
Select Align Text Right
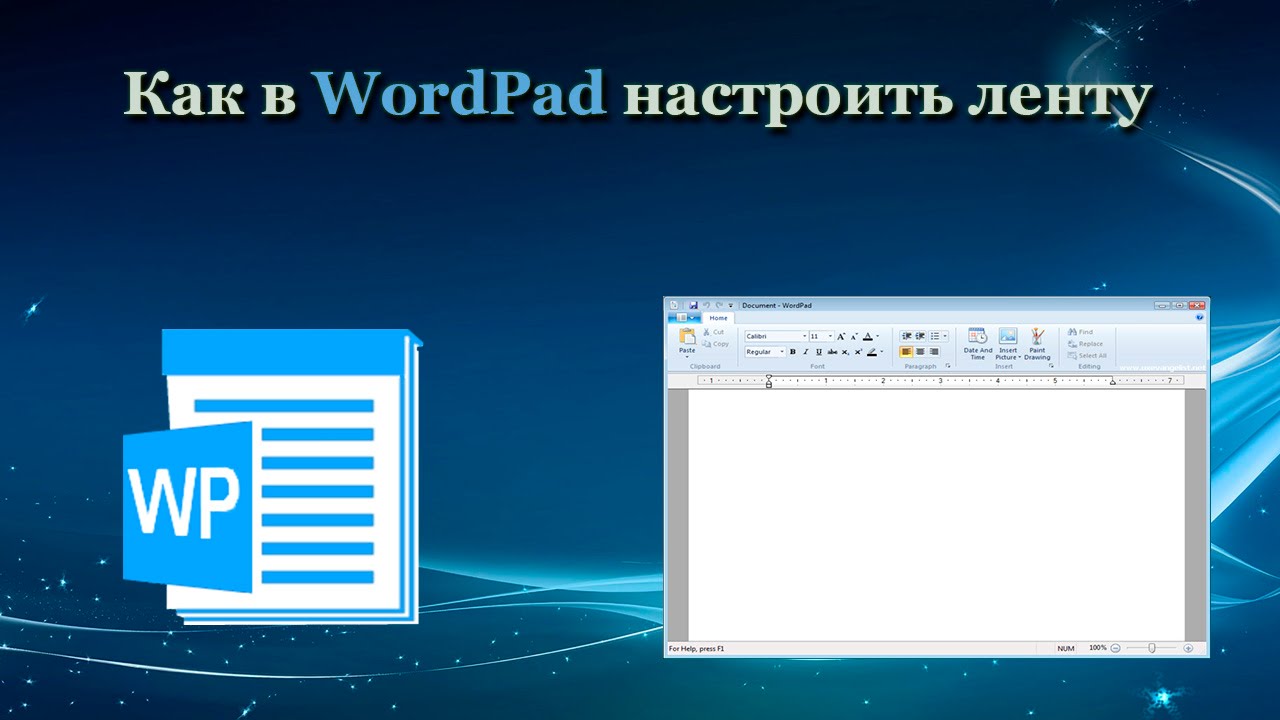934,352
